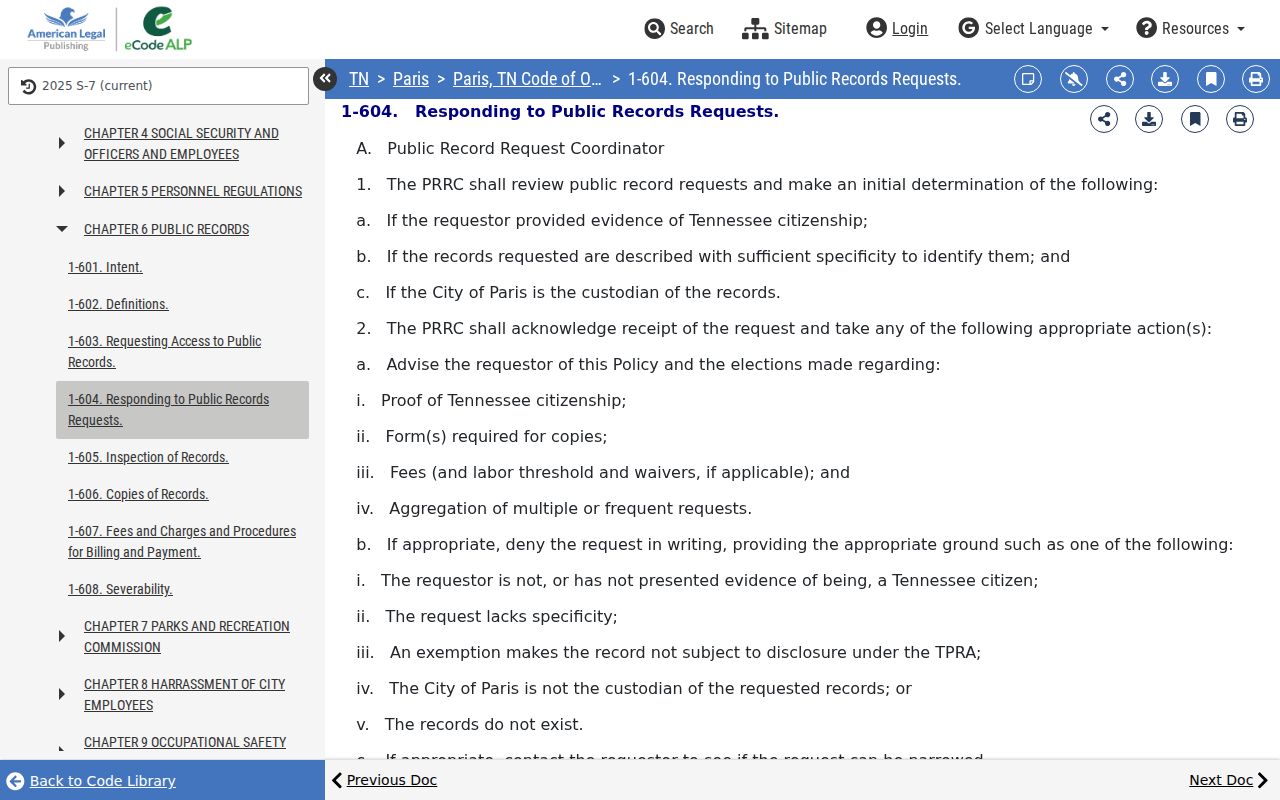Expand the Chapter 4 tree arrow
The image size is (1280, 800).
point(62,143)
